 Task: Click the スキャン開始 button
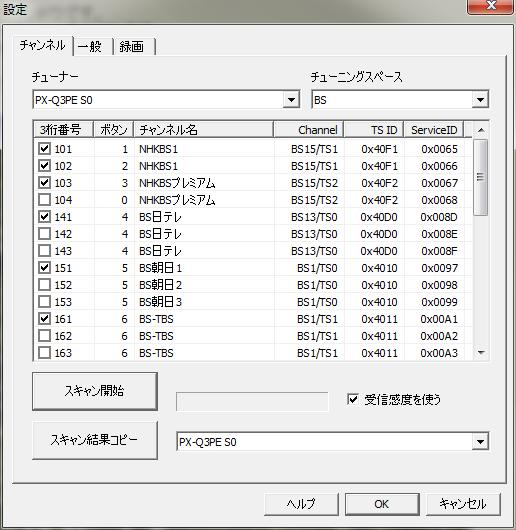coord(95,391)
